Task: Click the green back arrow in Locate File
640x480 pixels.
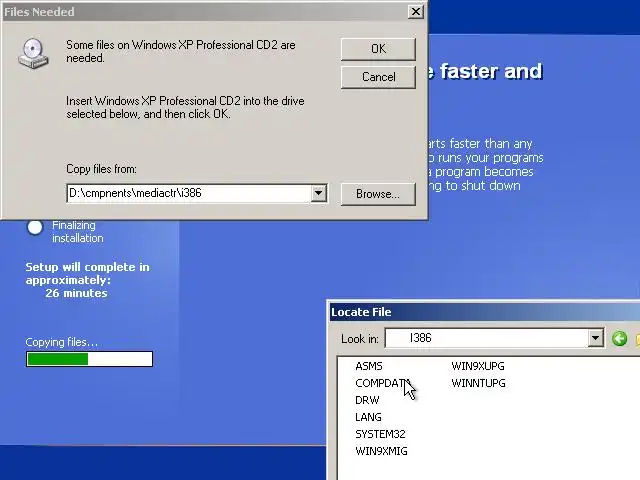Action: click(x=619, y=338)
